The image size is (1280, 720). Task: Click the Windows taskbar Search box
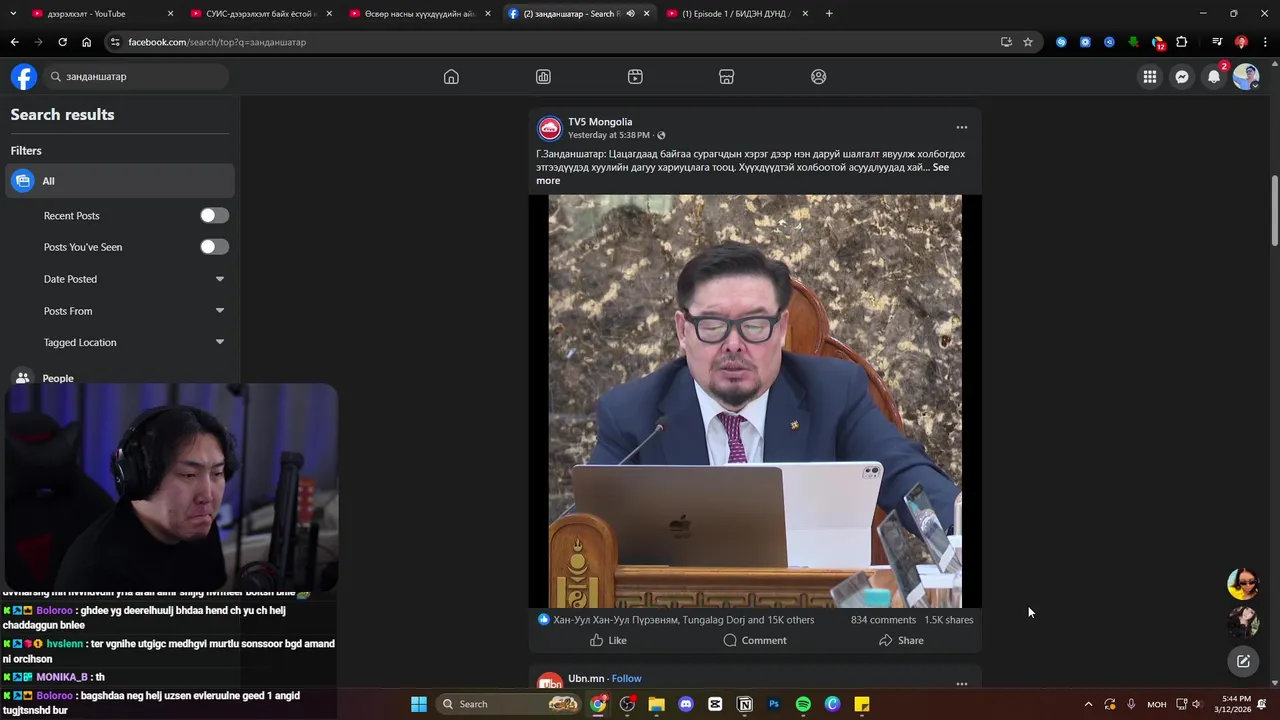click(x=510, y=704)
